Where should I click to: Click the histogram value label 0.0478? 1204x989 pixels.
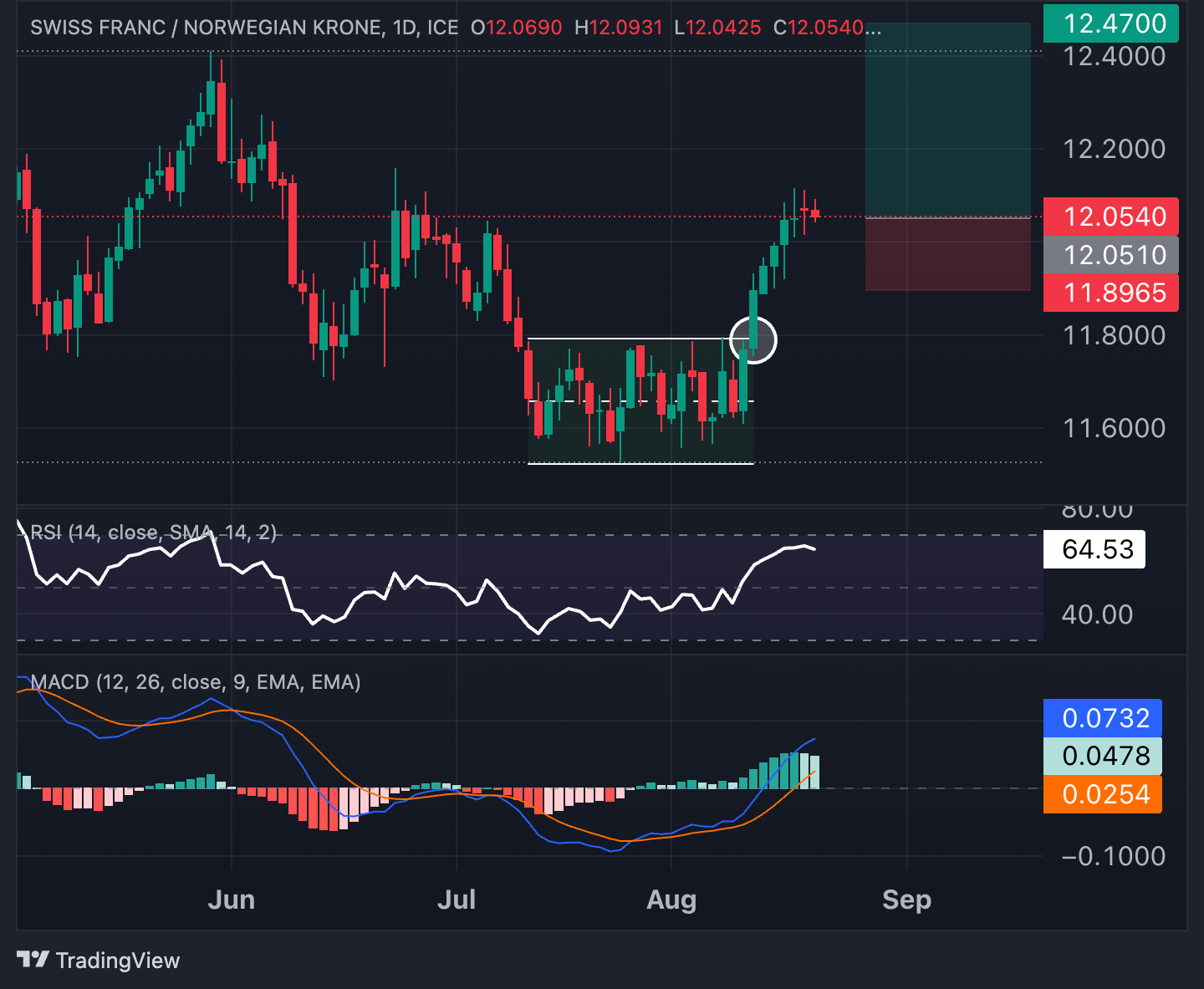tap(1102, 757)
